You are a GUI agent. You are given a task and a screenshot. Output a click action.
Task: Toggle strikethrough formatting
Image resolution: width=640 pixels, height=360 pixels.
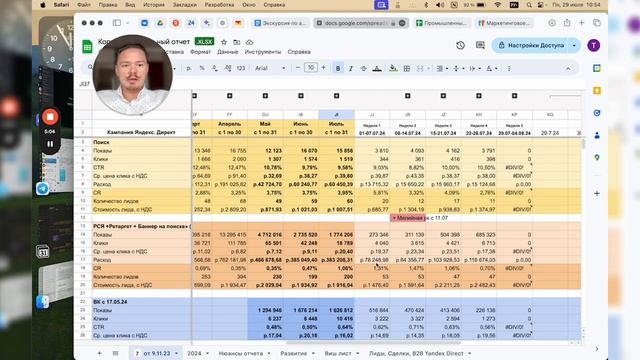363,69
